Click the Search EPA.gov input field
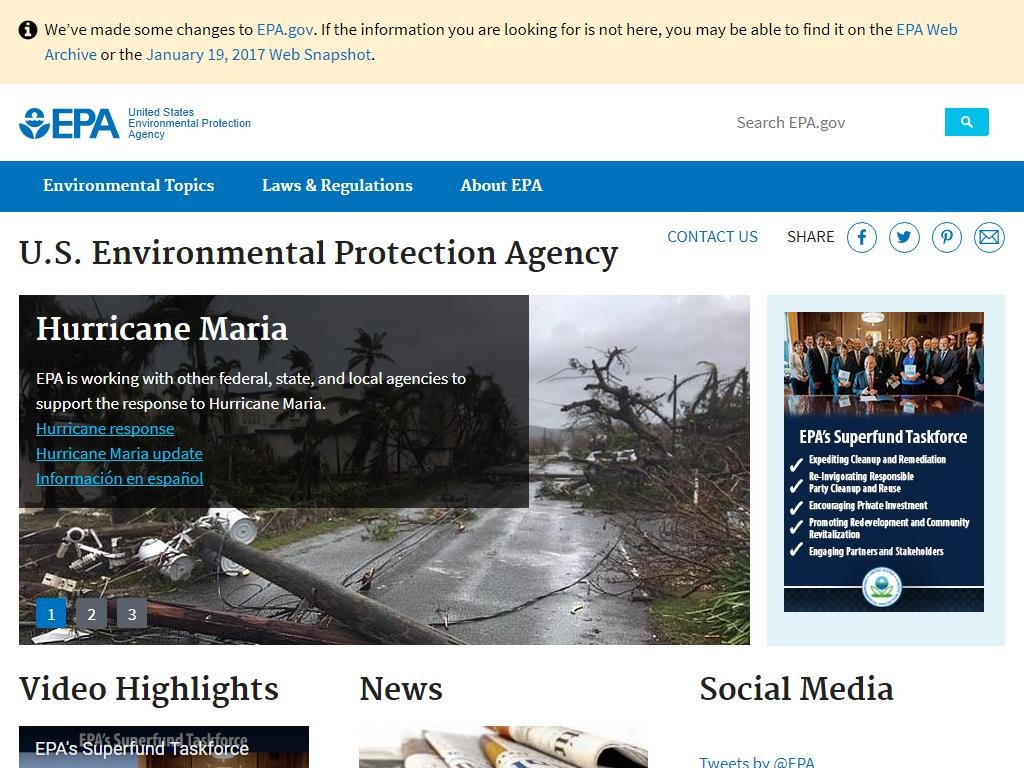The height and width of the screenshot is (768, 1024). click(x=836, y=122)
